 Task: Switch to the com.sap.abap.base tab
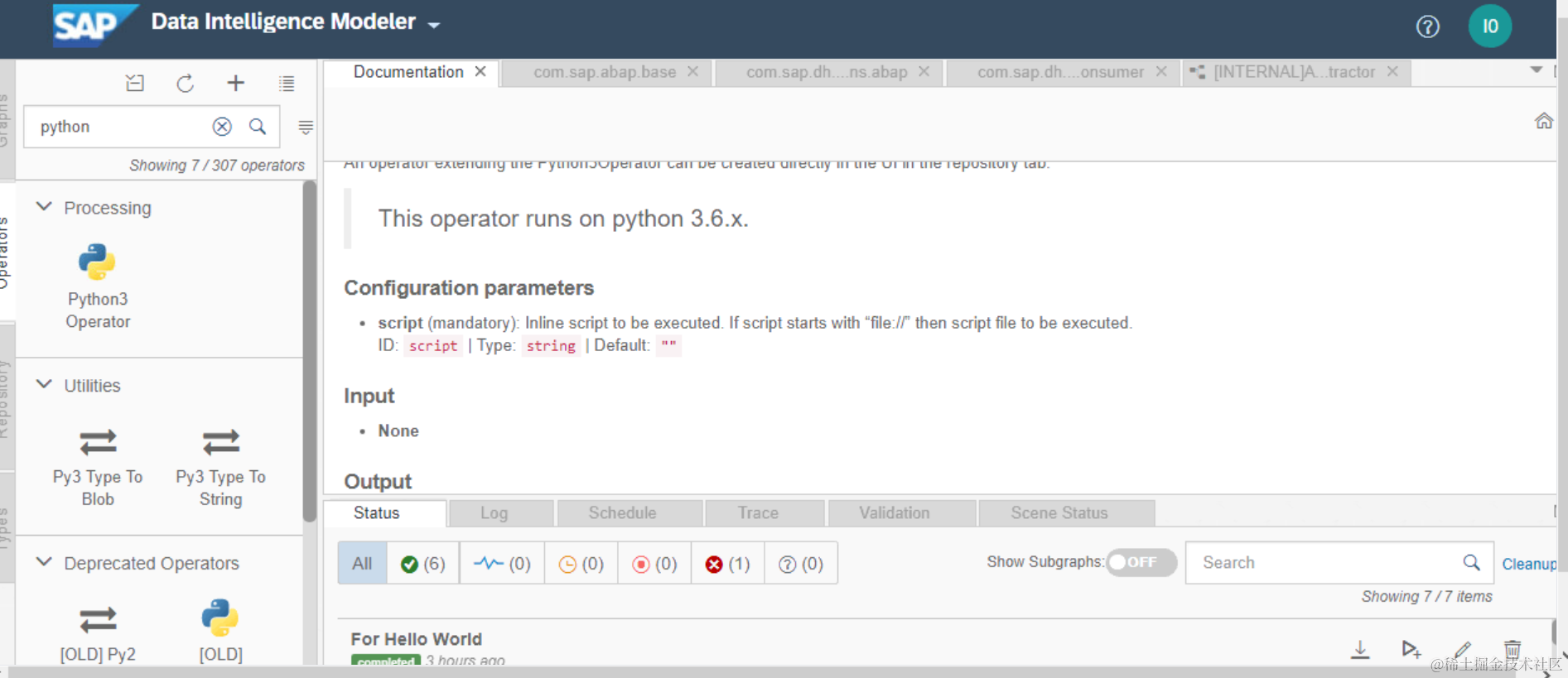point(605,72)
